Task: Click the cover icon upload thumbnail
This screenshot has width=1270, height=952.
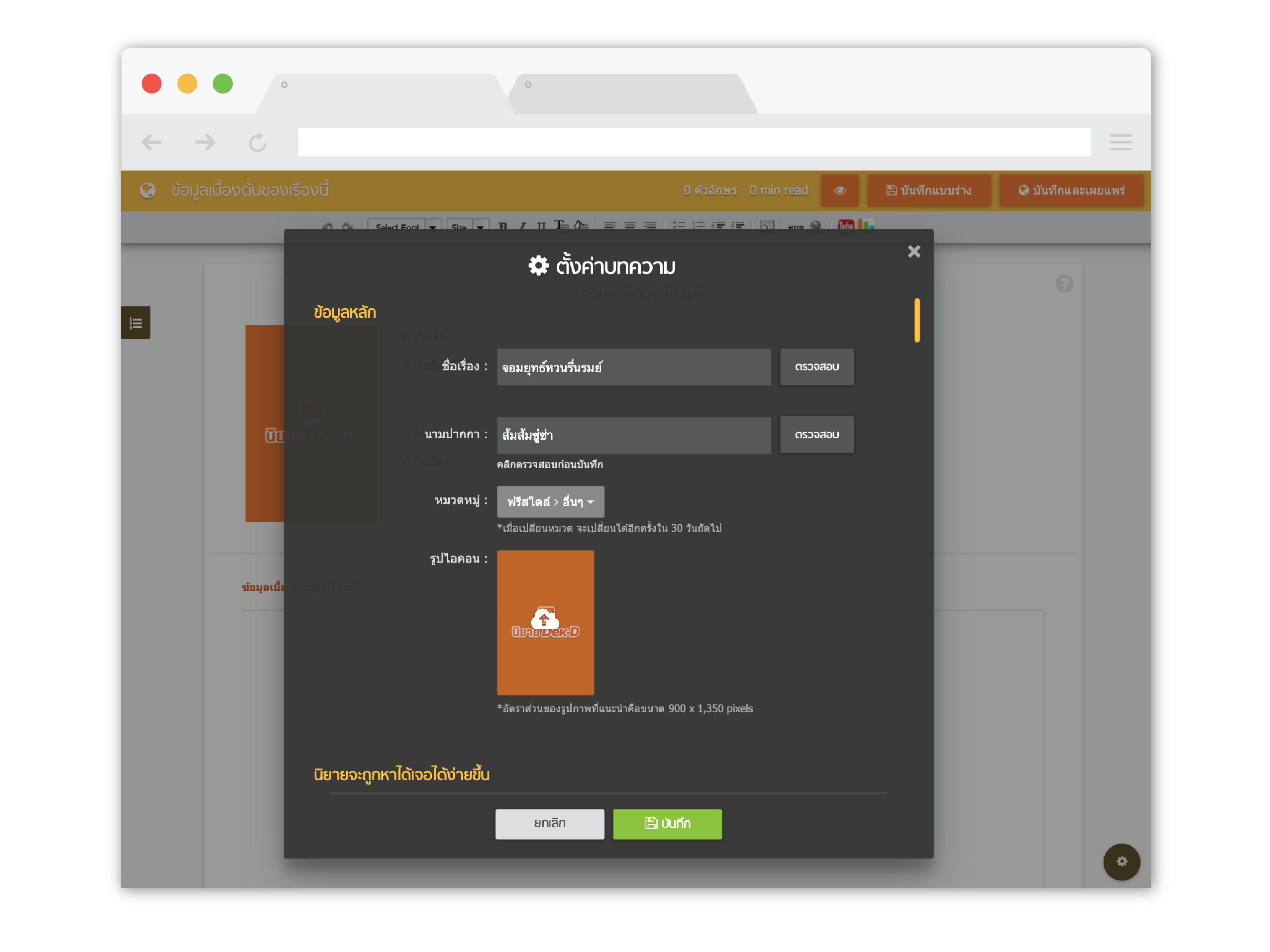Action: 545,623
